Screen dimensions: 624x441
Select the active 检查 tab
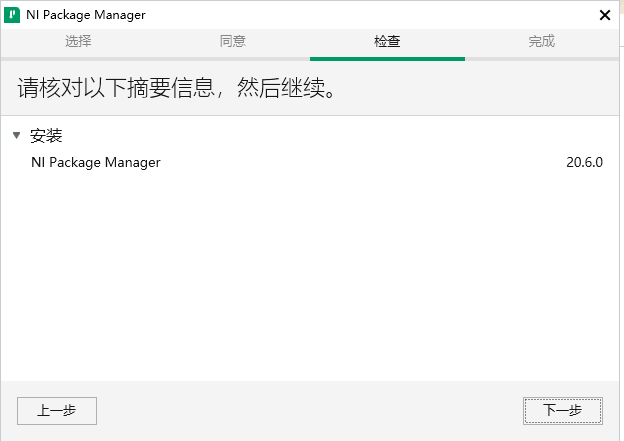387,42
